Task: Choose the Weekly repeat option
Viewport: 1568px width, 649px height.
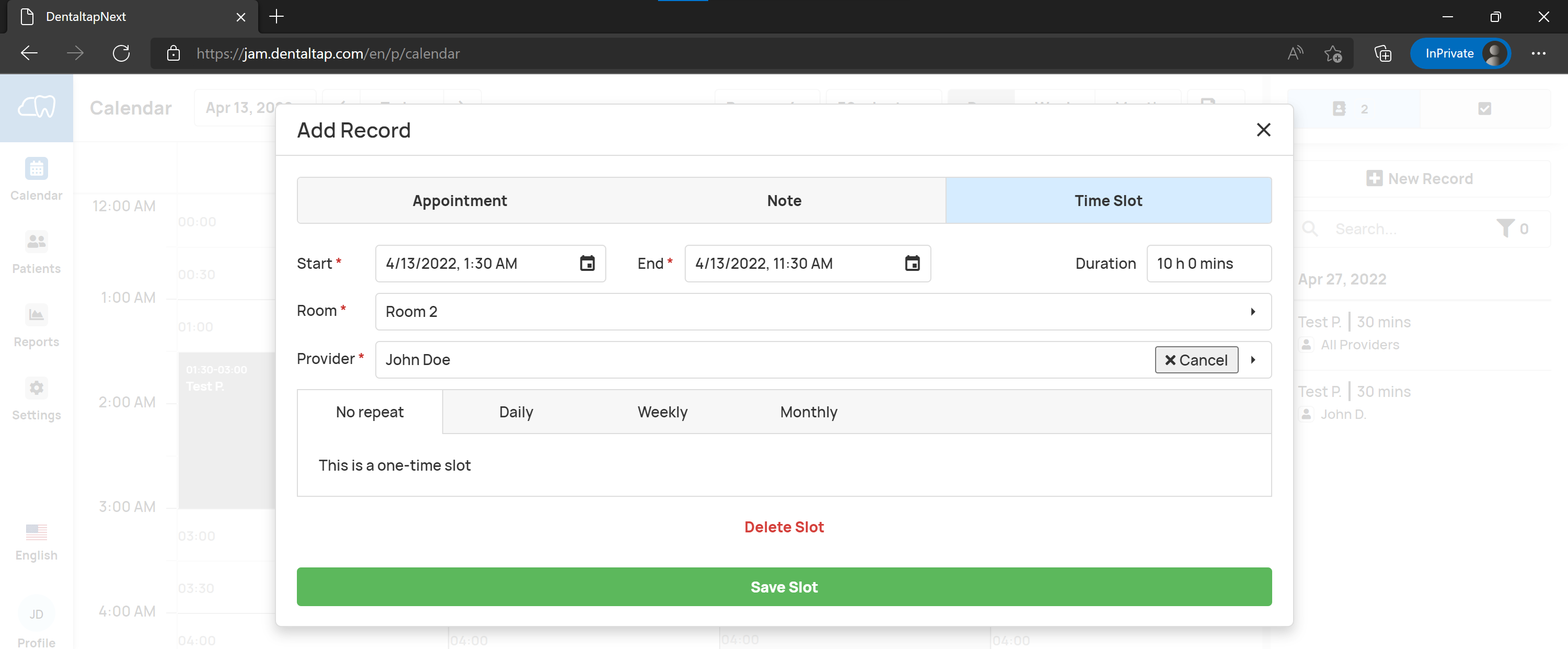Action: tap(662, 412)
